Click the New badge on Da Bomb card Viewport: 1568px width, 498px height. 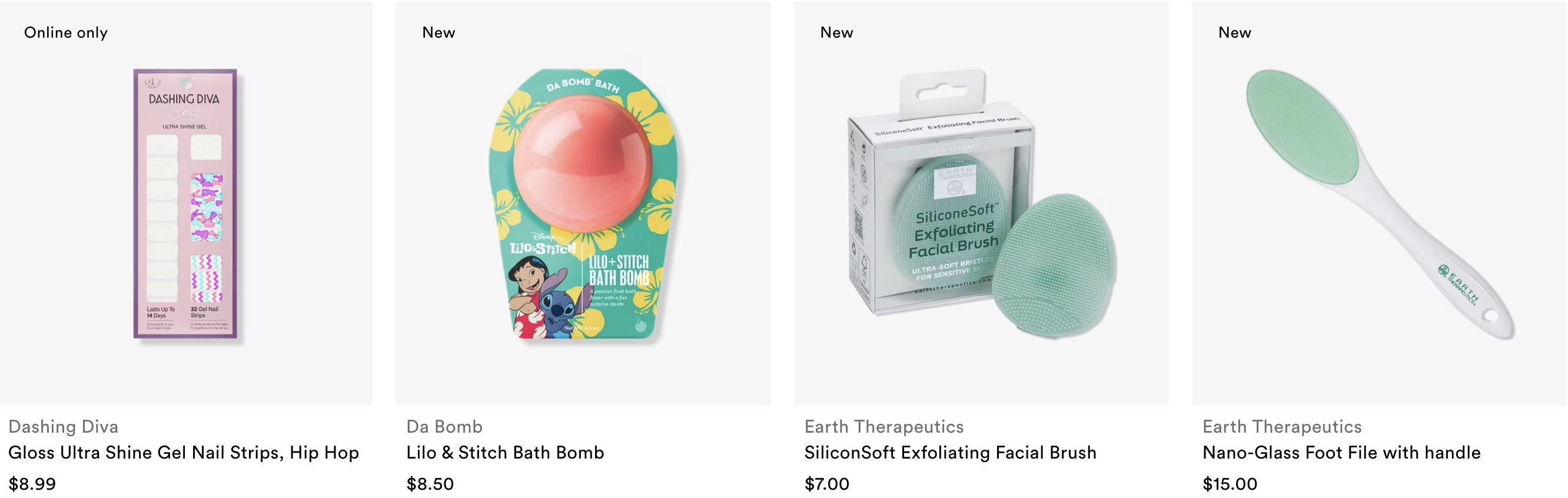point(439,33)
